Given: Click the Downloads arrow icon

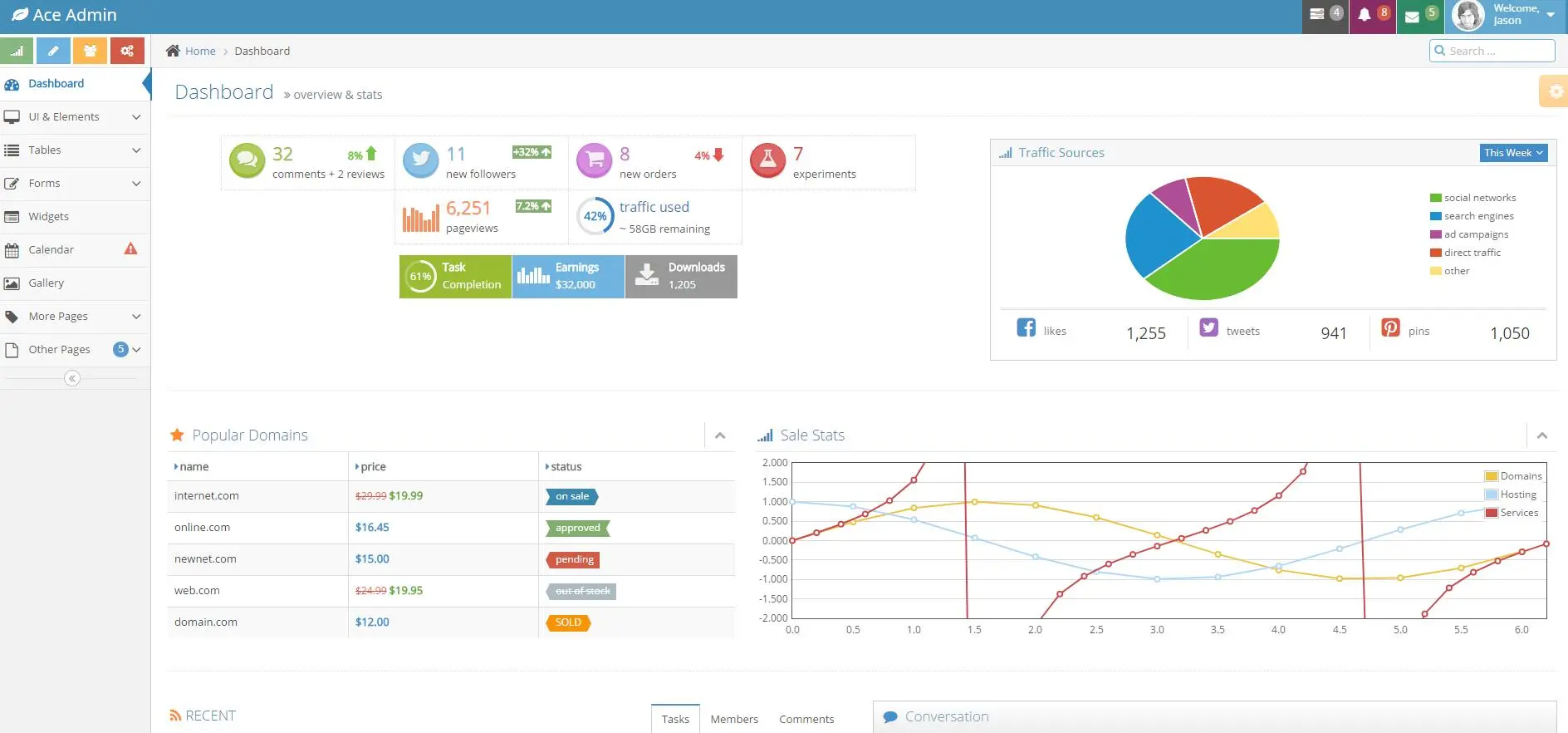Looking at the screenshot, I should coord(647,275).
